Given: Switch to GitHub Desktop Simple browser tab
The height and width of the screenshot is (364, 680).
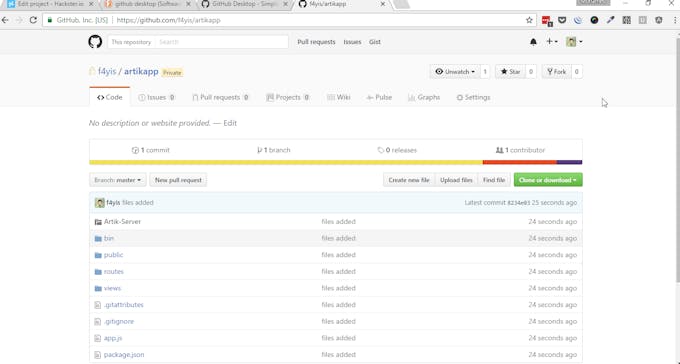Looking at the screenshot, I should [x=245, y=4].
